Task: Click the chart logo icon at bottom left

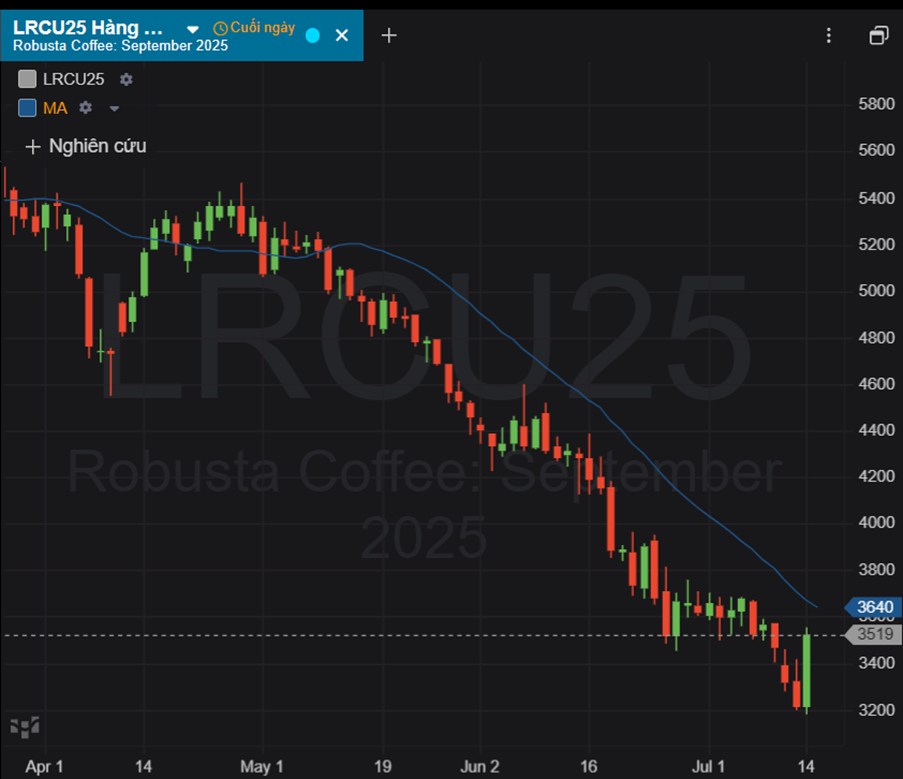Action: pos(25,727)
